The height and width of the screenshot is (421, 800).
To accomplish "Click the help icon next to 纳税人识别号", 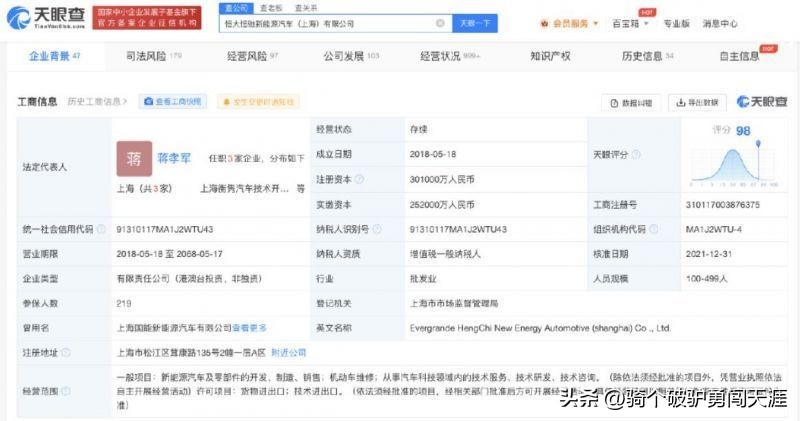I will 377,229.
